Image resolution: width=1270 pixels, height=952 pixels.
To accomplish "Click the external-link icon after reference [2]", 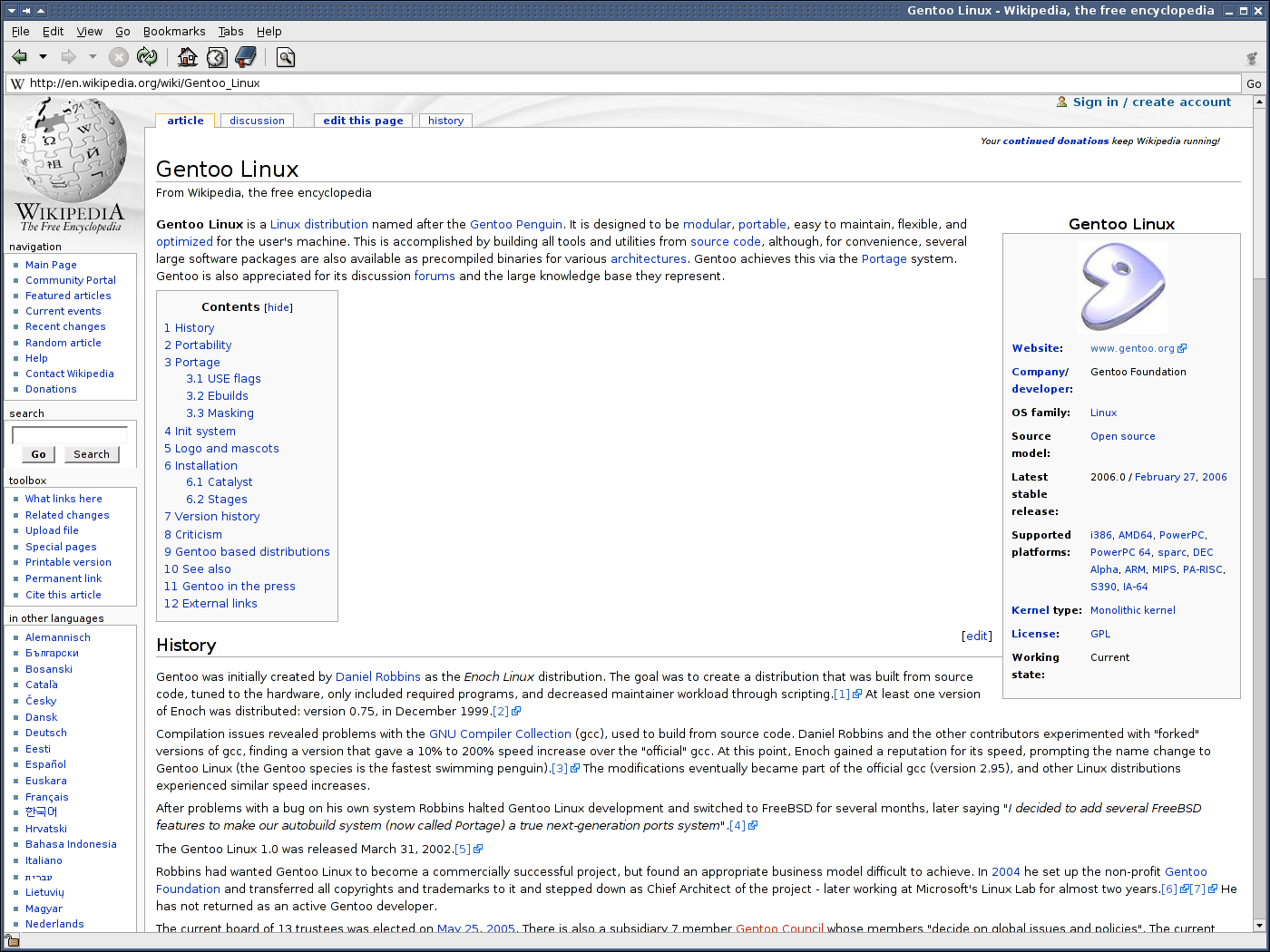I will click(x=516, y=712).
